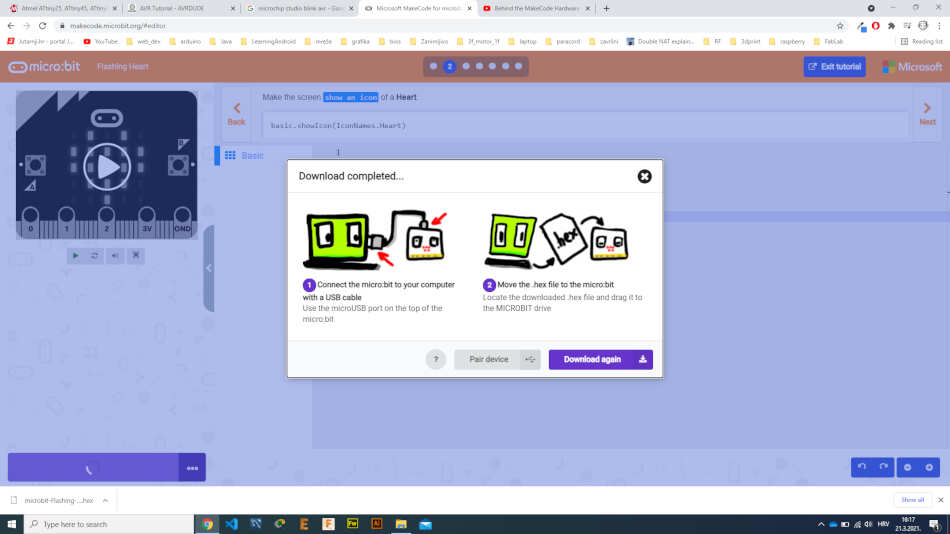
Task: Click Exit tutorial button
Action: pos(834,67)
